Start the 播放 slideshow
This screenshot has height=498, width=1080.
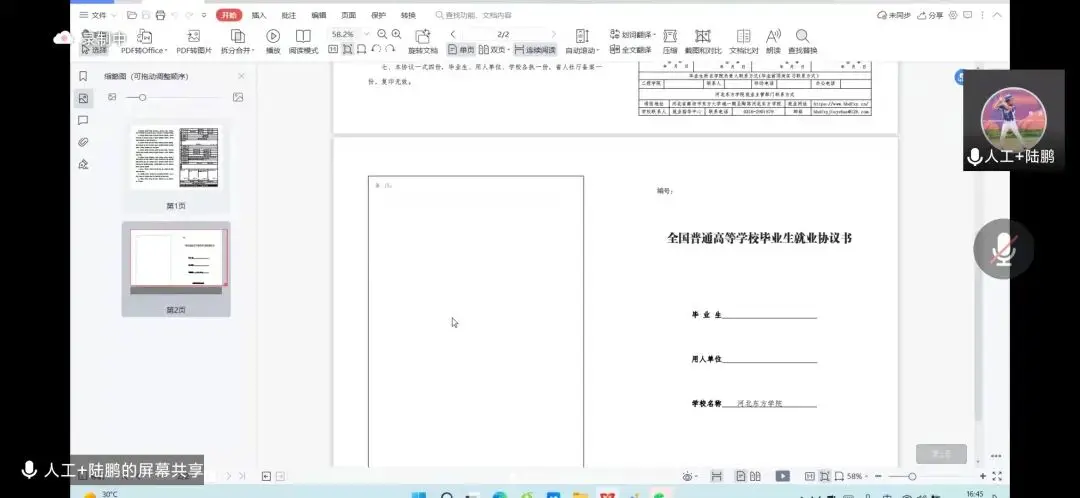tap(273, 41)
